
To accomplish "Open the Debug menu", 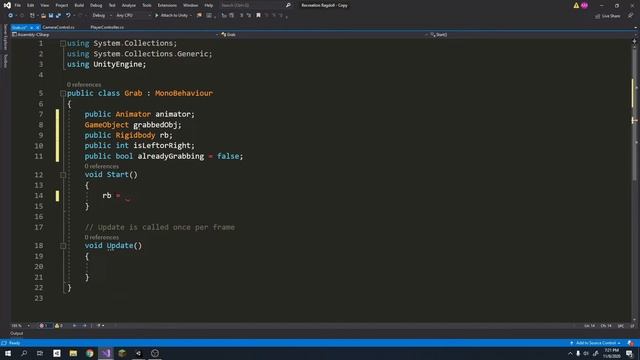I will (x=96, y=5).
